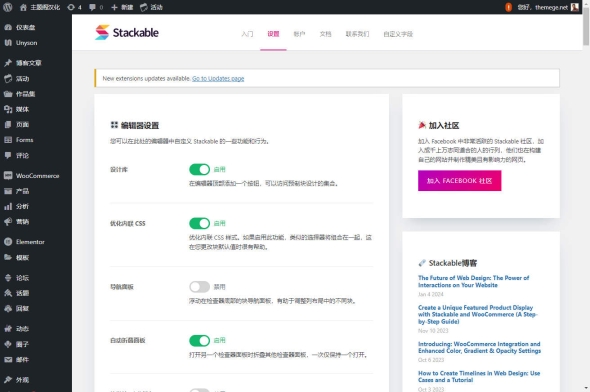Click the plus 新建 new item icon
590x392 pixels.
tap(114, 7)
